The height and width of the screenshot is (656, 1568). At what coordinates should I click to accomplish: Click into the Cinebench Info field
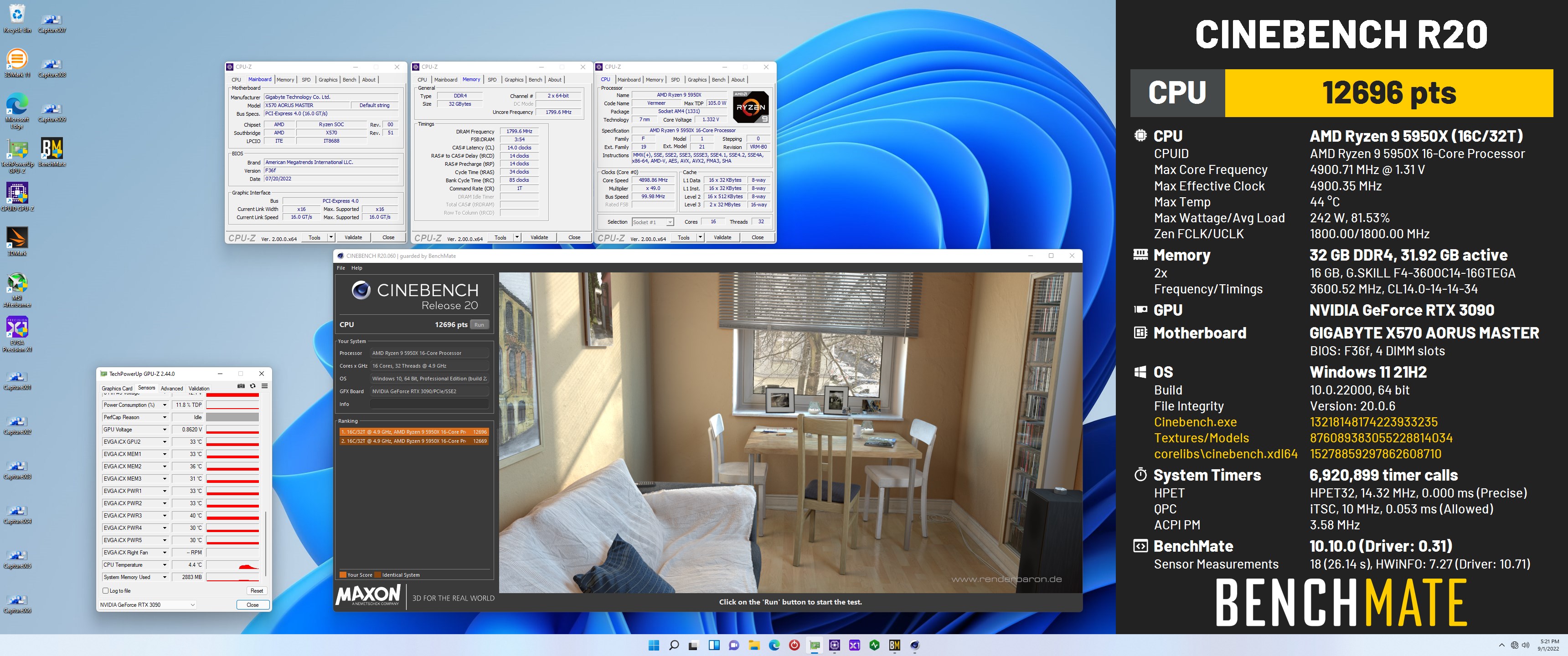click(x=429, y=404)
